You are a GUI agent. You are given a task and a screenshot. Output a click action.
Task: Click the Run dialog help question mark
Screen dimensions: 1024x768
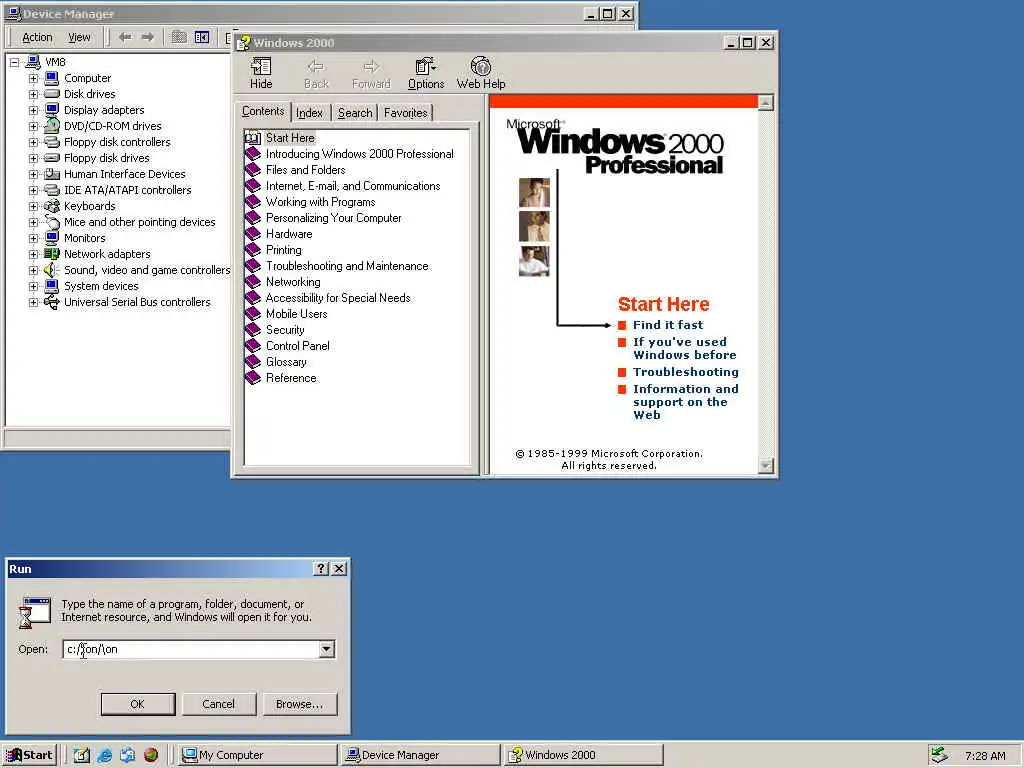tap(321, 569)
